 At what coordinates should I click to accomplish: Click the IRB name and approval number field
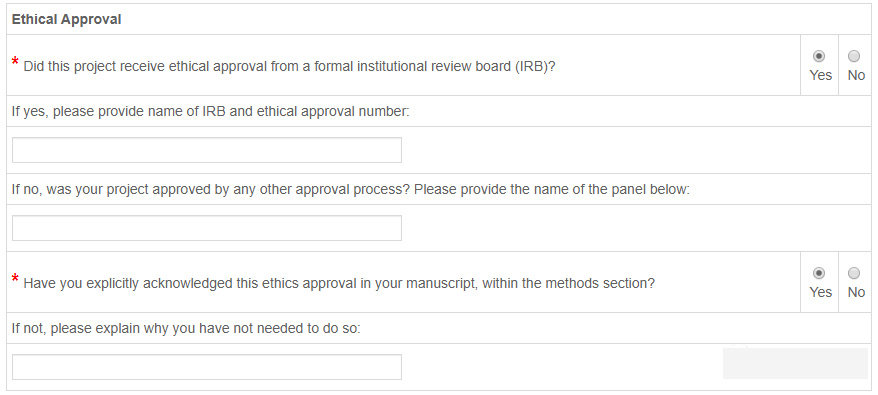(x=207, y=150)
